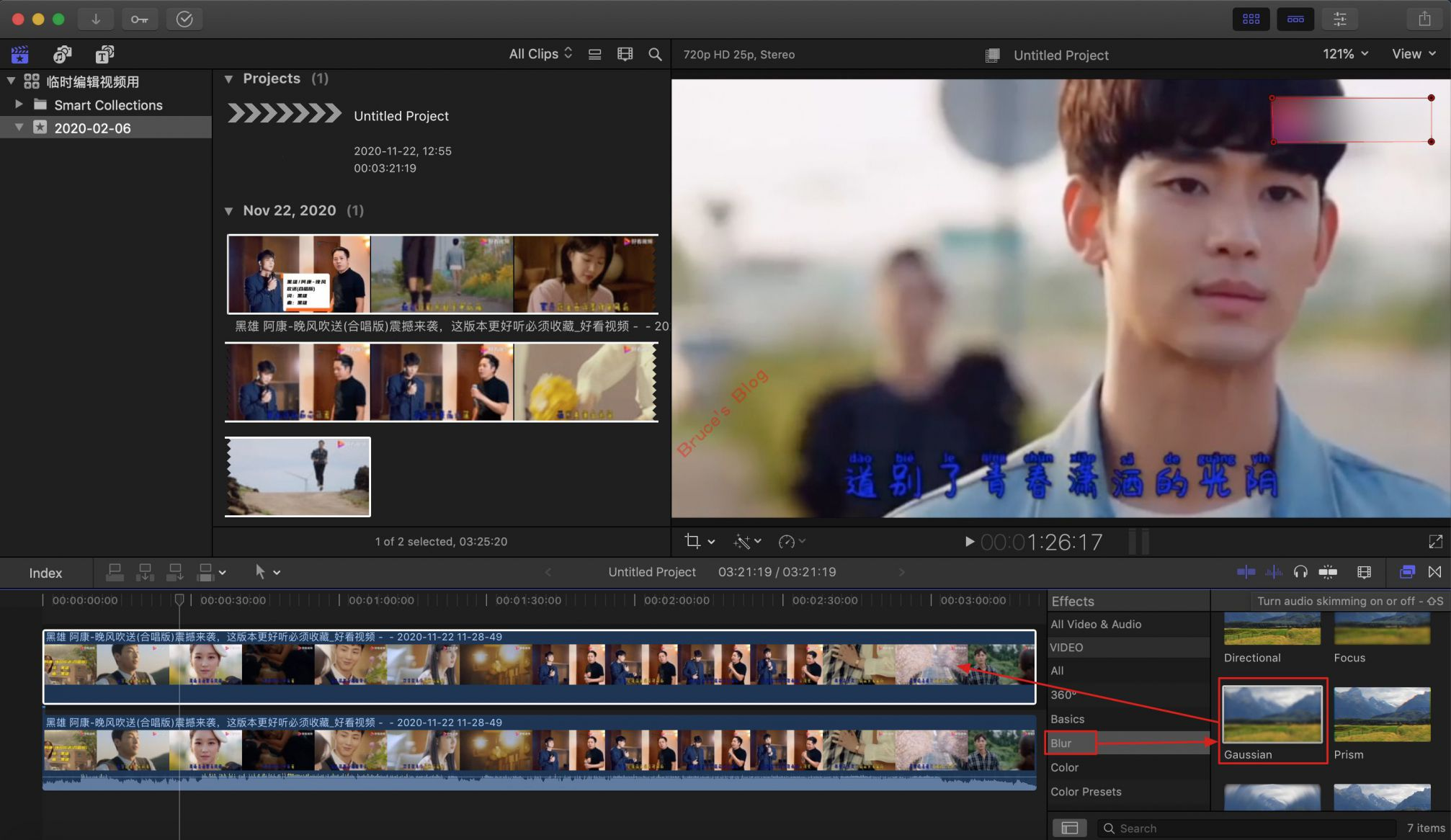Open the Titles and Generators sidebar

(x=105, y=55)
